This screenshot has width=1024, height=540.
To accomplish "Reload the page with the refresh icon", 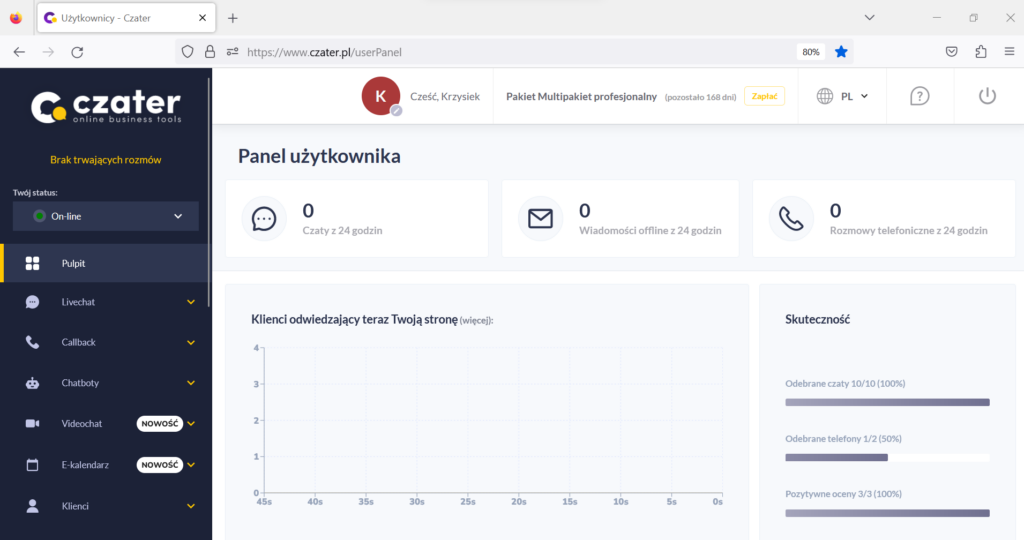I will [77, 52].
